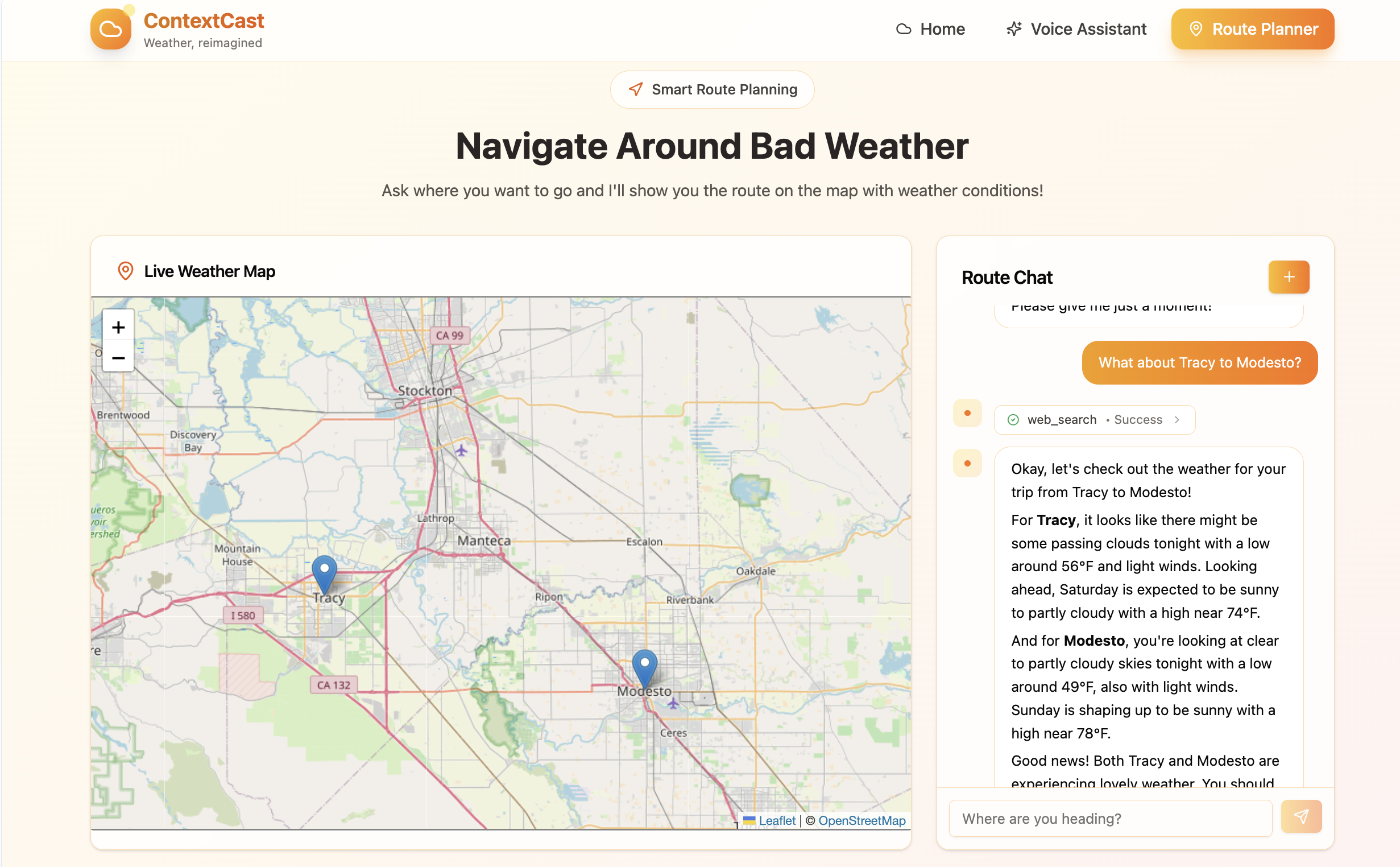Screen dimensions: 1400x867
Task: Click the Smart Route Planning badge
Action: coord(712,89)
